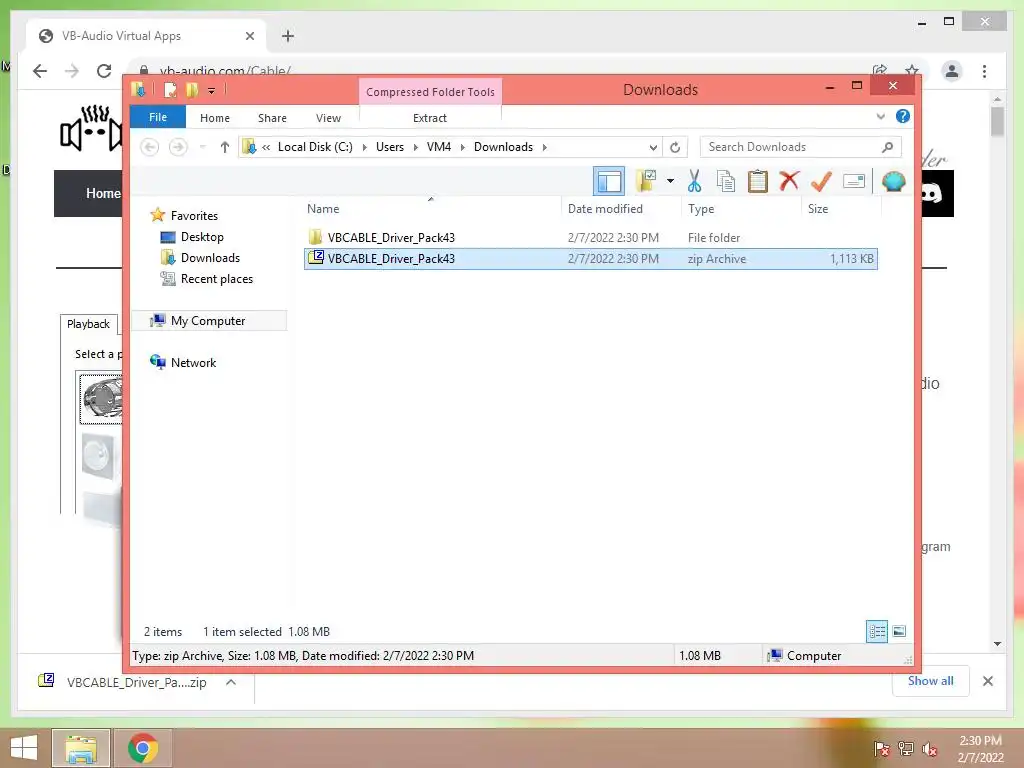Close the Chrome downloads bar

pyautogui.click(x=987, y=681)
